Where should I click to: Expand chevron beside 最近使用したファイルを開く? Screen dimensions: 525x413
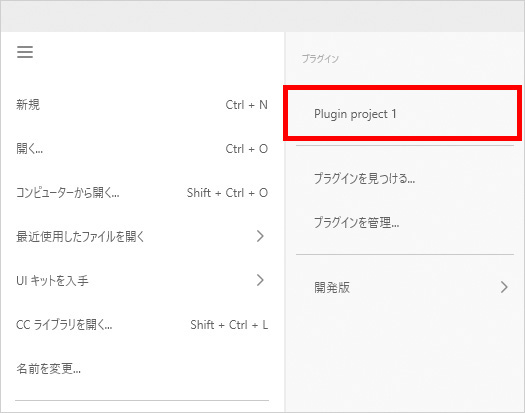[260, 236]
